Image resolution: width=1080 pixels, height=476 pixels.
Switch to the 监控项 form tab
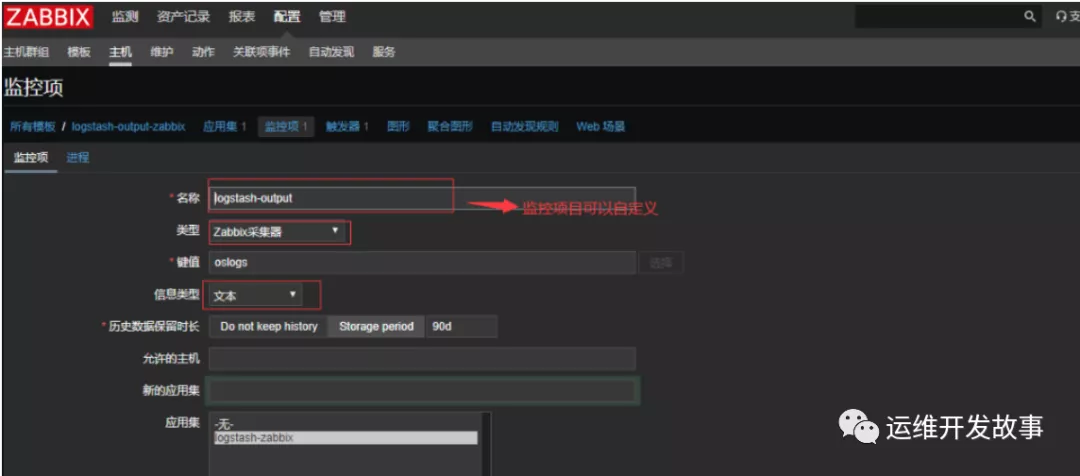point(31,158)
